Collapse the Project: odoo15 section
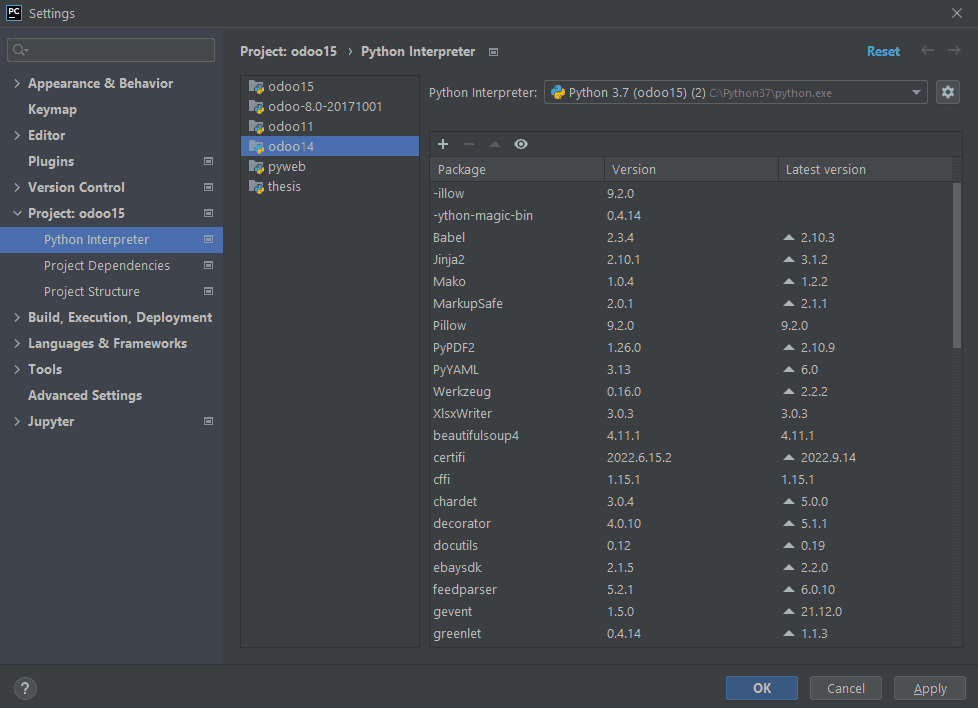This screenshot has width=978, height=708. pos(17,213)
